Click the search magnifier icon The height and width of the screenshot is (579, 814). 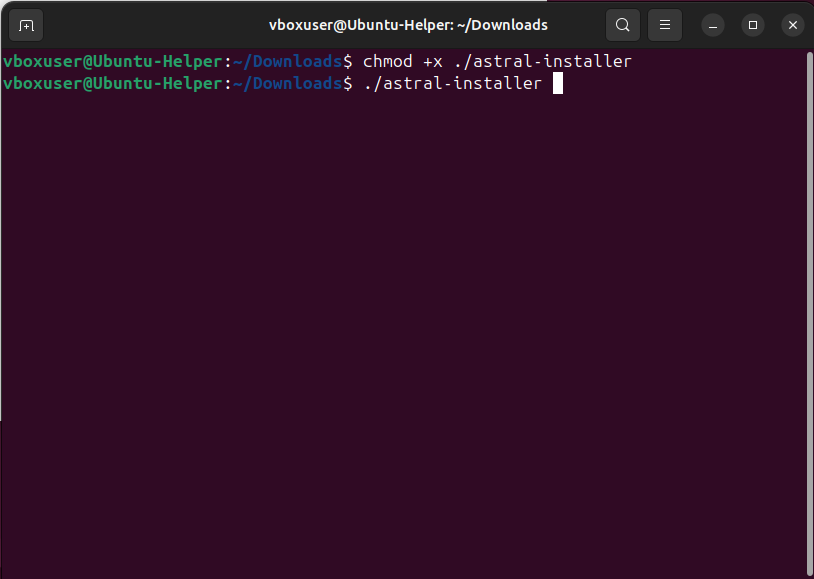[x=622, y=25]
